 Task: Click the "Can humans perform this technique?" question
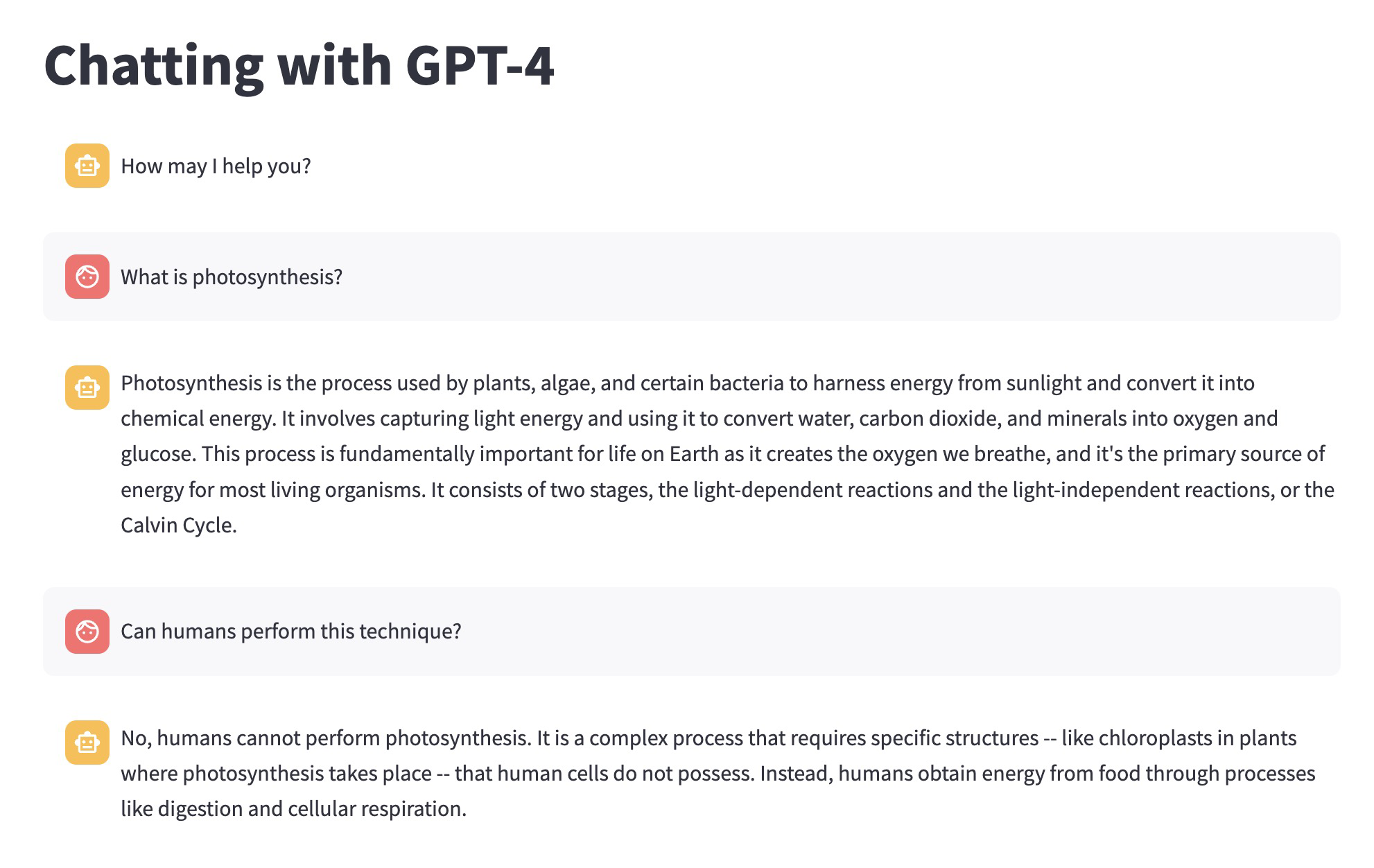click(x=290, y=632)
